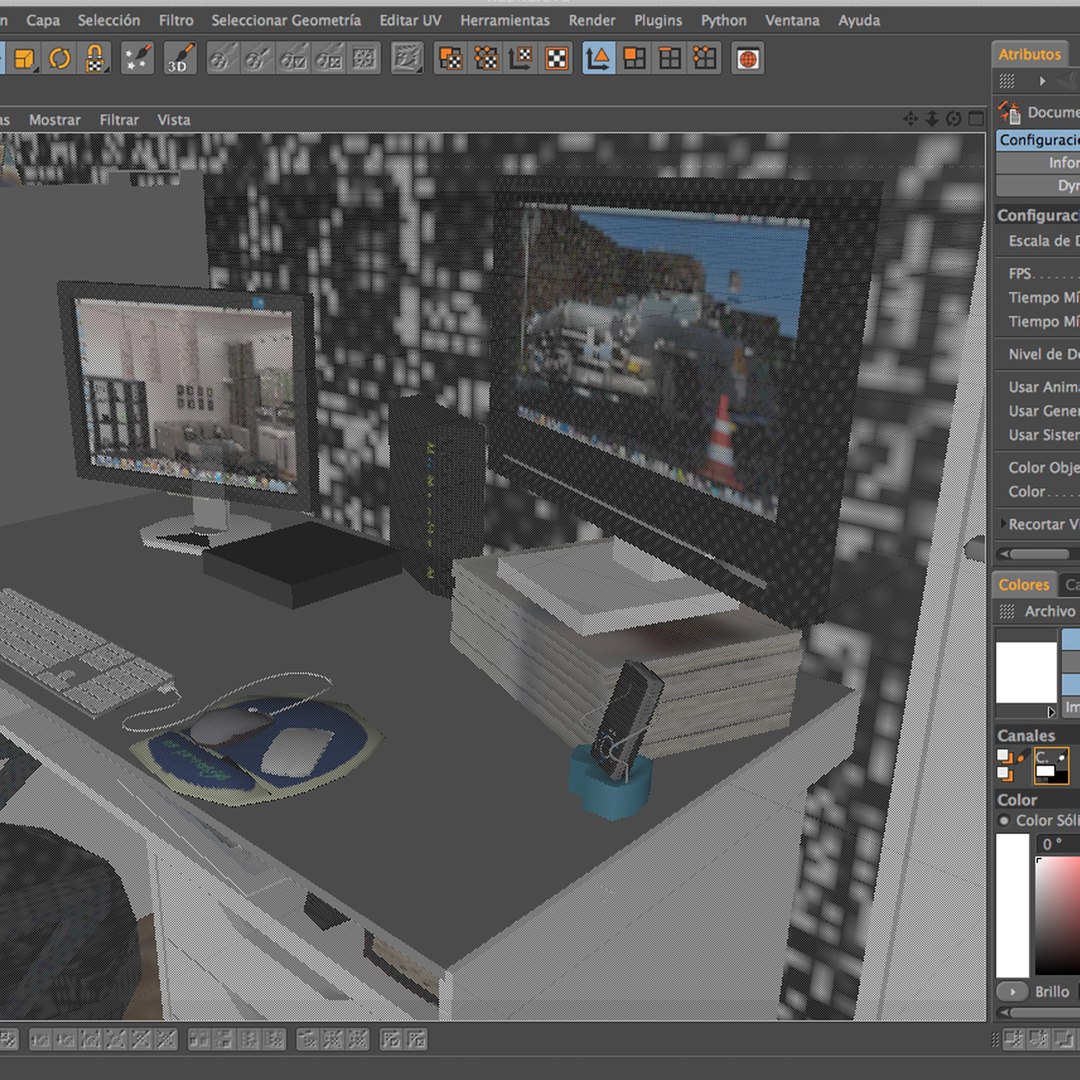Click the orange circular arrows icon
The width and height of the screenshot is (1080, 1080).
pyautogui.click(x=60, y=59)
